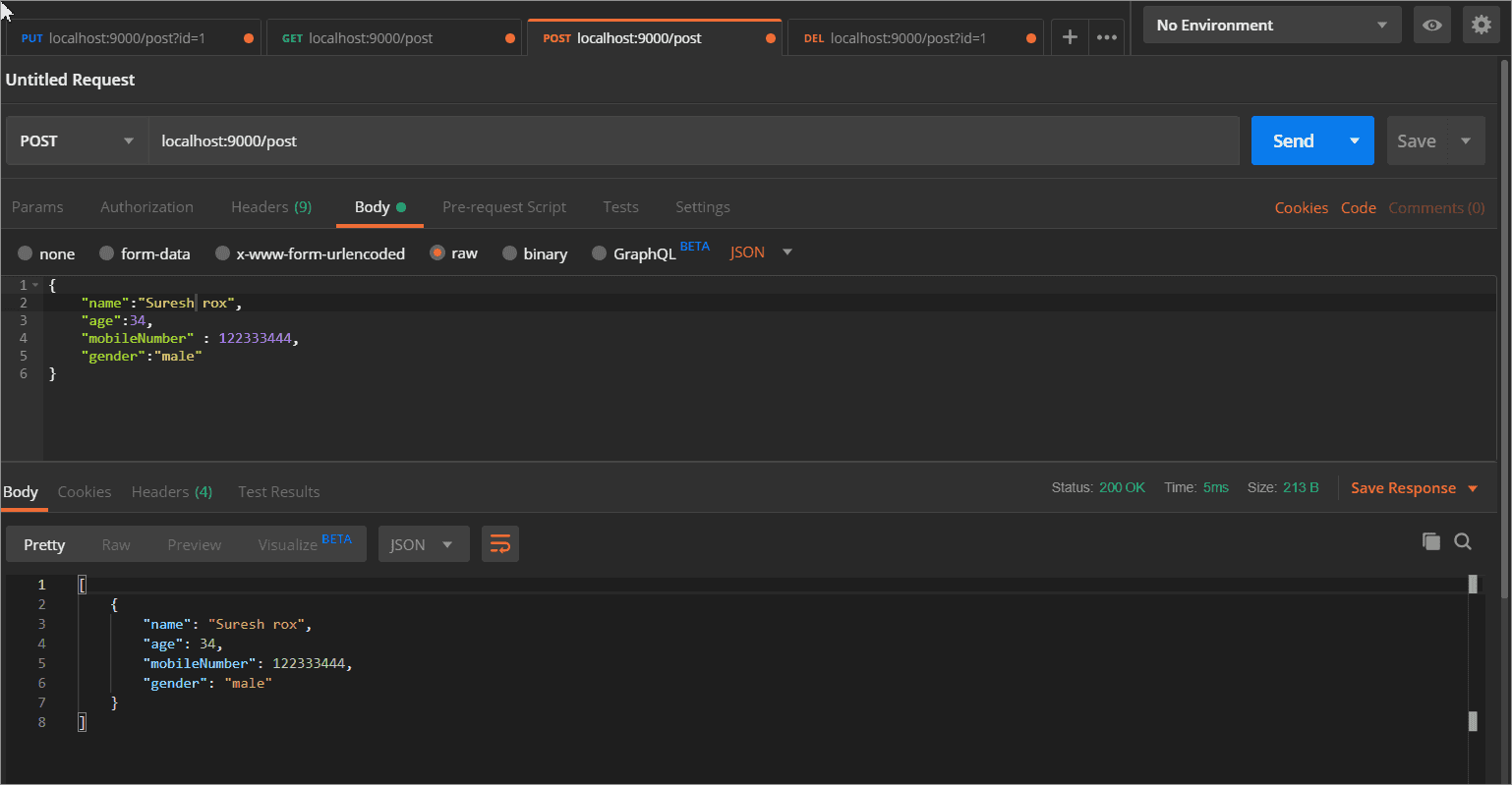Select GraphQL body type radio

click(600, 253)
